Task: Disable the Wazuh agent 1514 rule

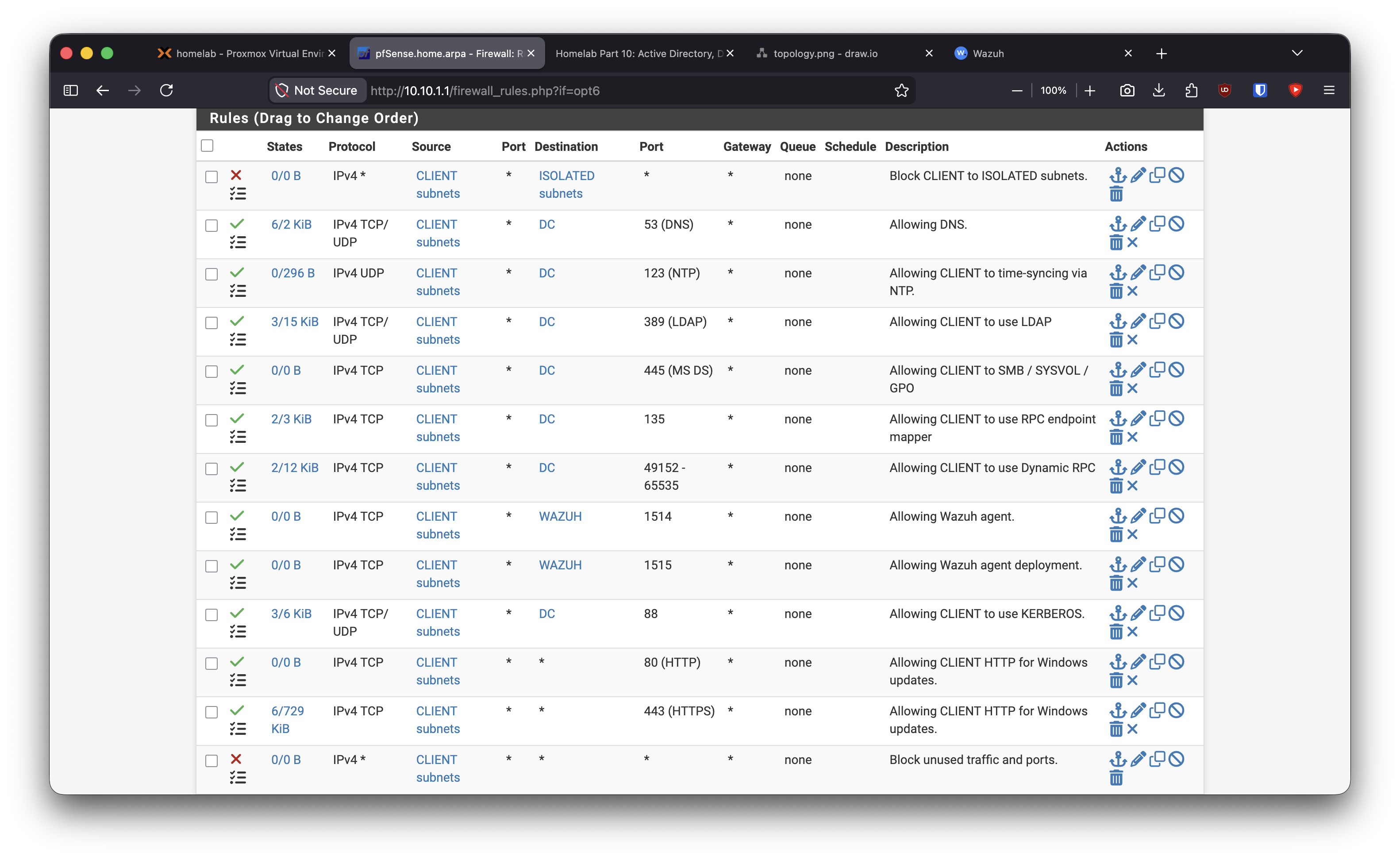Action: coord(1176,516)
